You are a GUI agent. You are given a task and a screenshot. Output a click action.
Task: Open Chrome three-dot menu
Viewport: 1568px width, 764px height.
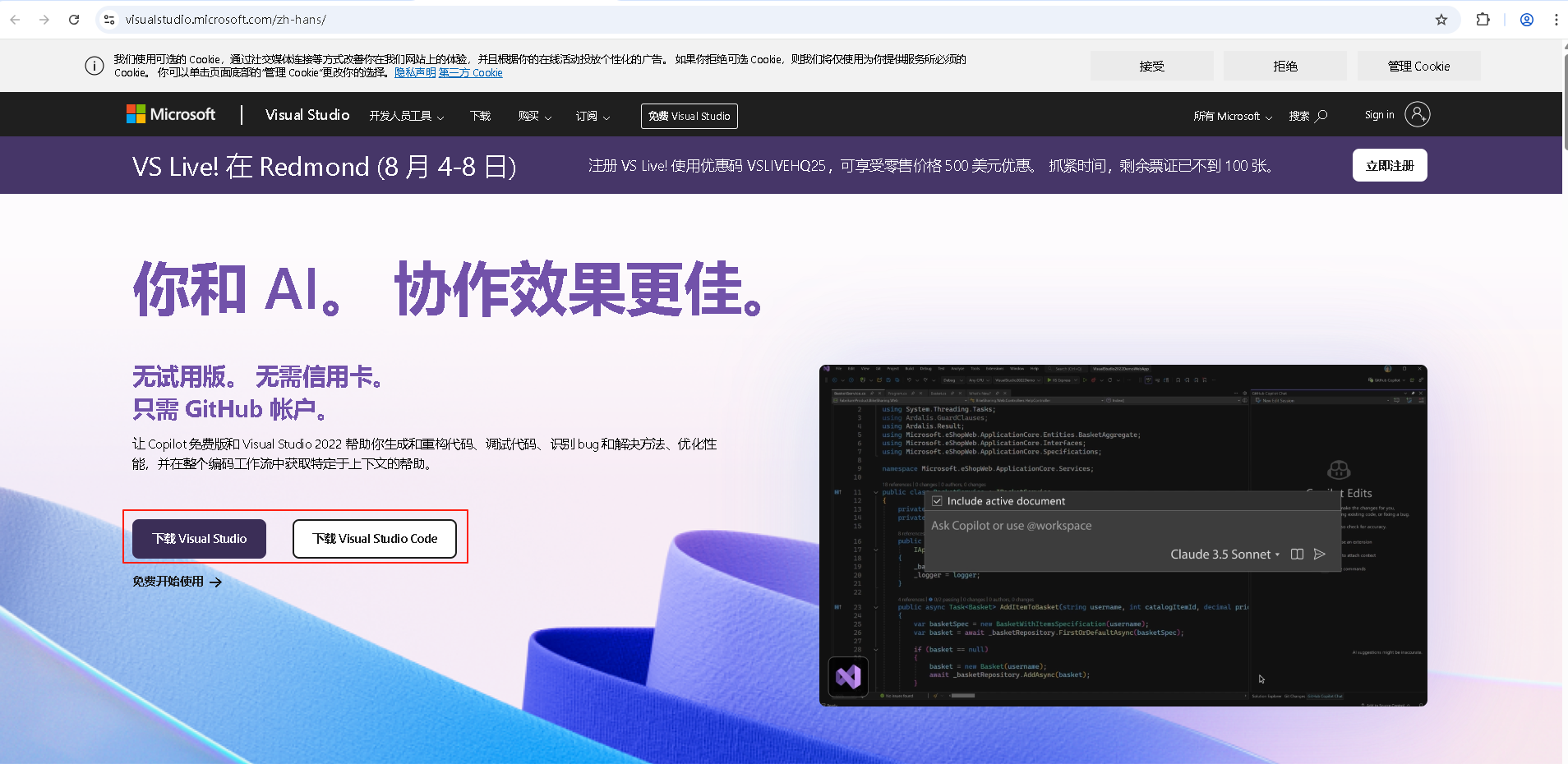[x=1556, y=20]
